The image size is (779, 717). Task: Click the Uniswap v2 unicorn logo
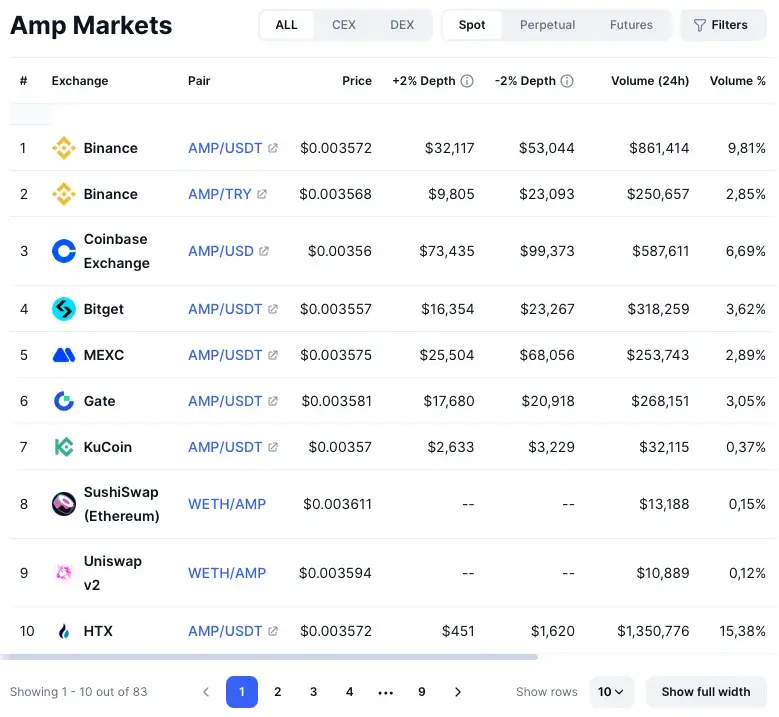click(64, 573)
